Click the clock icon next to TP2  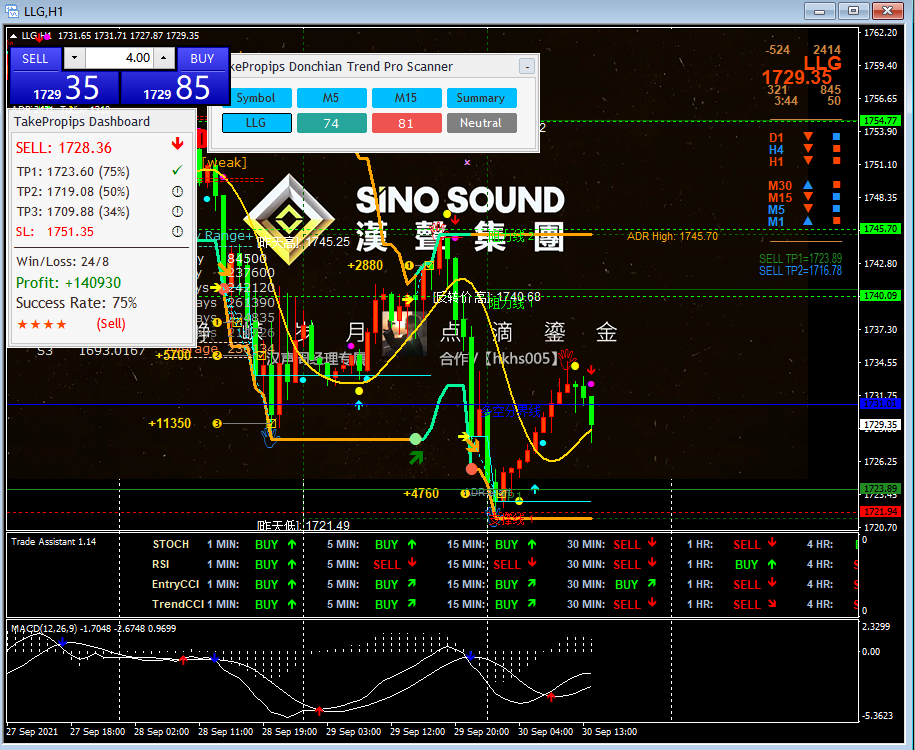177,191
